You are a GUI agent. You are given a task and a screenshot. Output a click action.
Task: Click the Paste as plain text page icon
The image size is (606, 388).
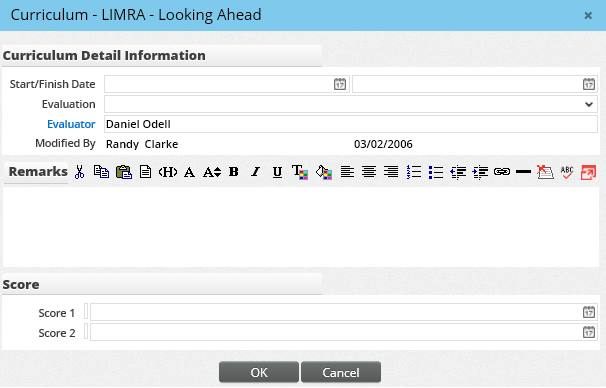145,172
